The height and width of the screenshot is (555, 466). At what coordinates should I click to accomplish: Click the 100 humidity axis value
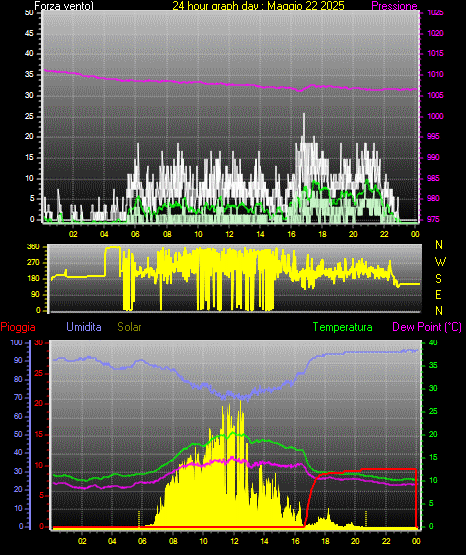pyautogui.click(x=16, y=342)
